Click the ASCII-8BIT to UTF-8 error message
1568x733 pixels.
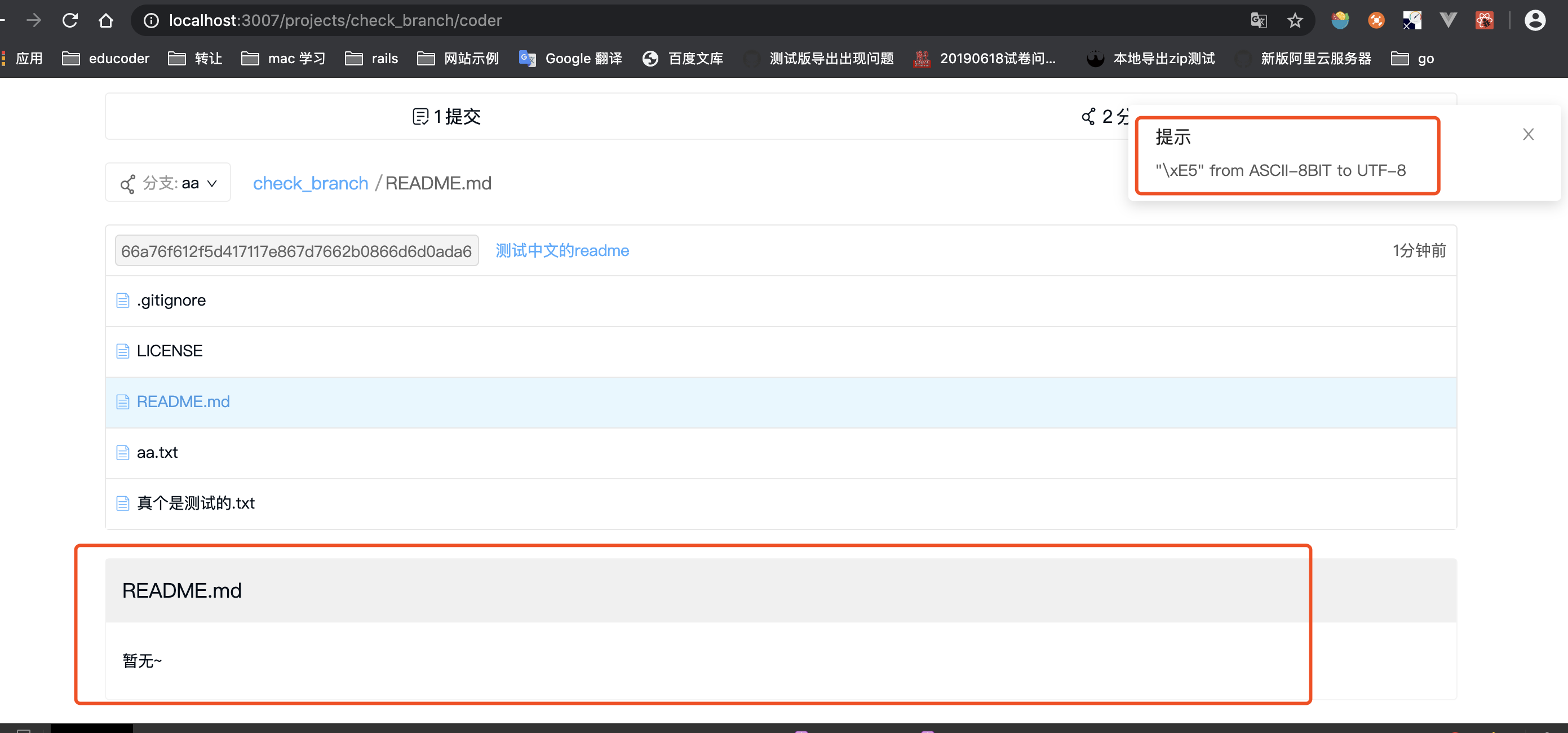pos(1280,170)
